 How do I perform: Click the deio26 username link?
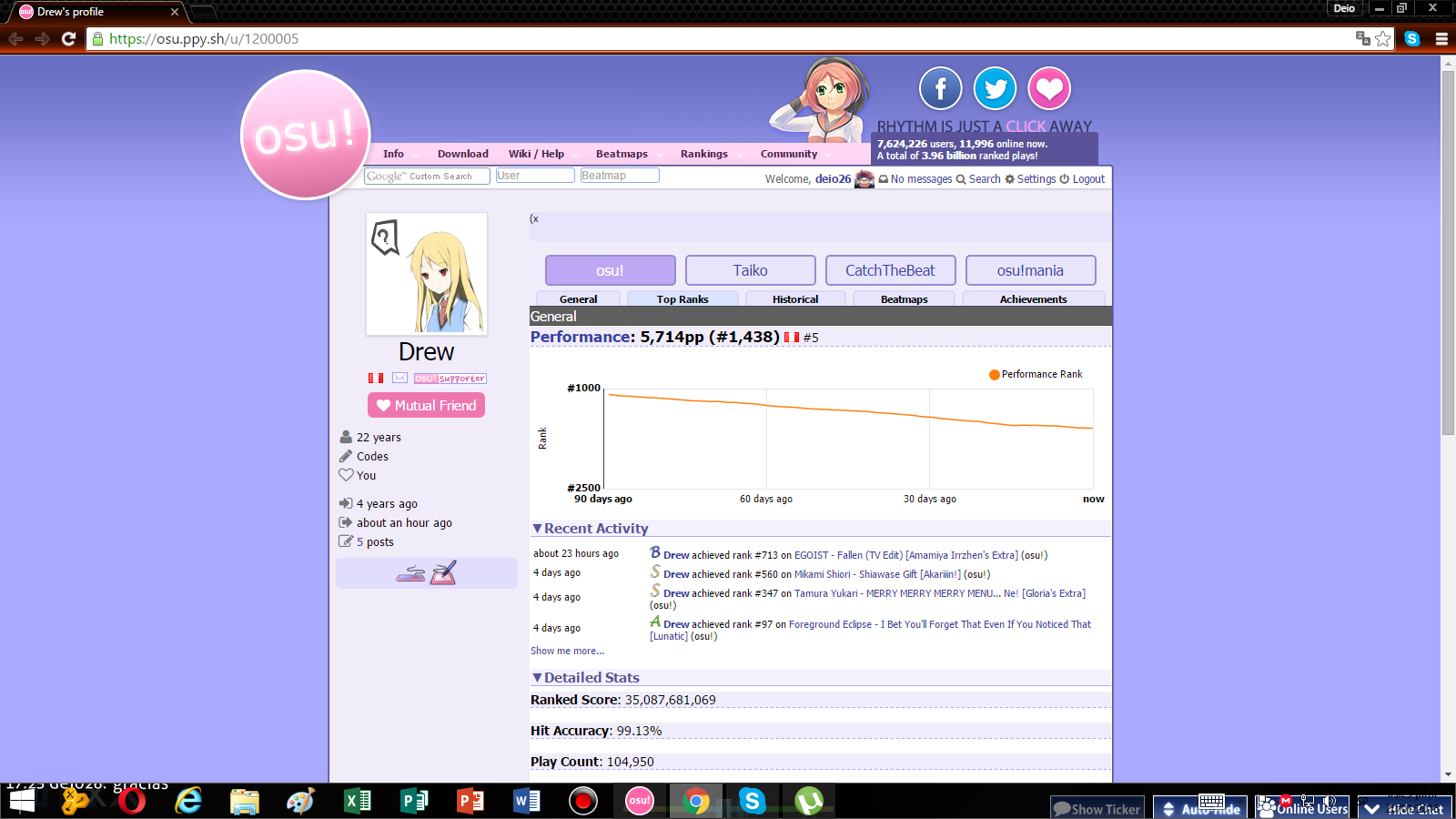833,179
